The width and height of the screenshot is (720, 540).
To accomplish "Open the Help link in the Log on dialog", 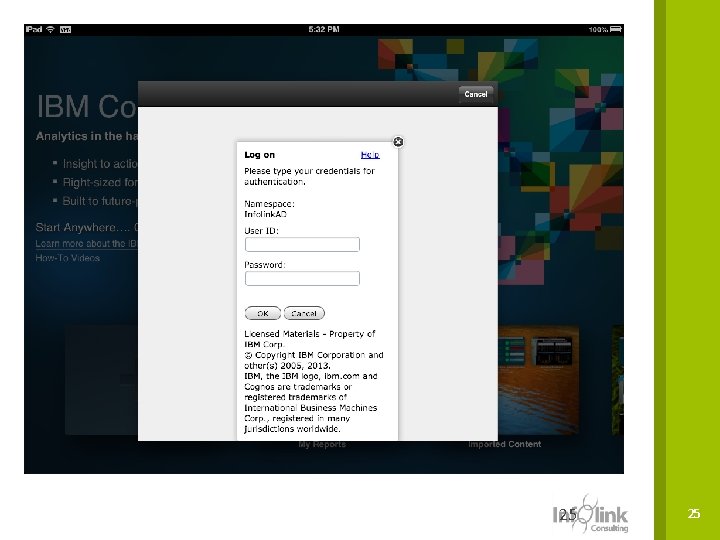I will tap(370, 155).
